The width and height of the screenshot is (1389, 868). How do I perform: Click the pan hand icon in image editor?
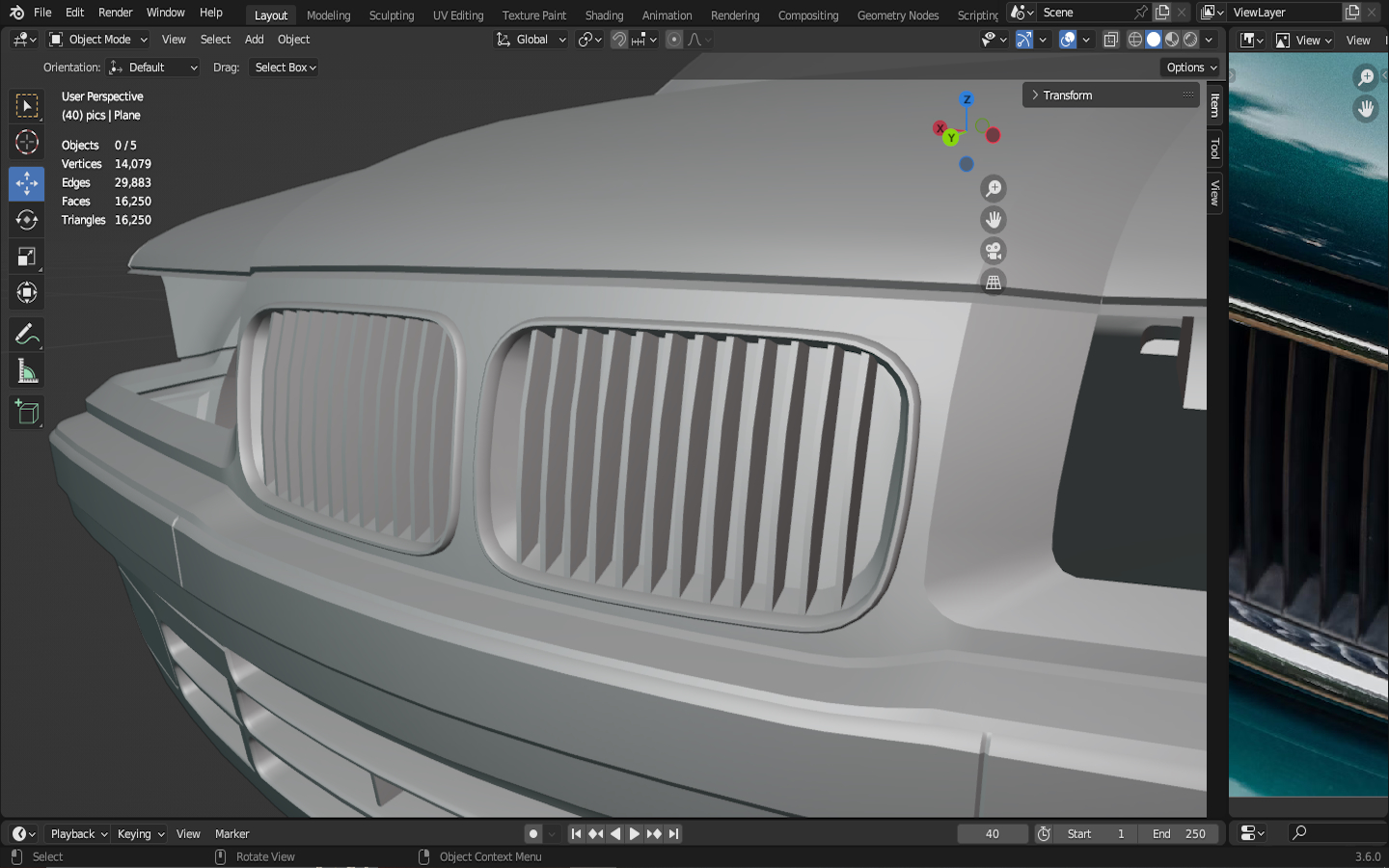point(1366,108)
